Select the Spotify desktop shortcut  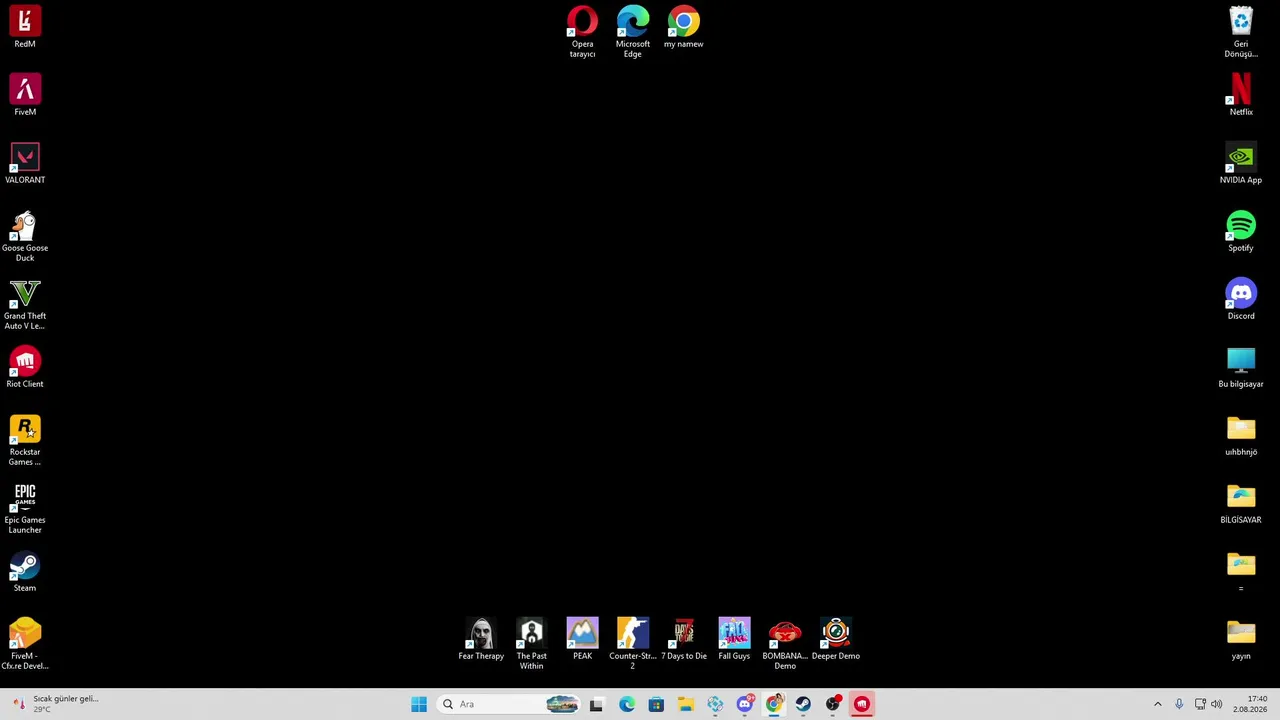click(1241, 231)
